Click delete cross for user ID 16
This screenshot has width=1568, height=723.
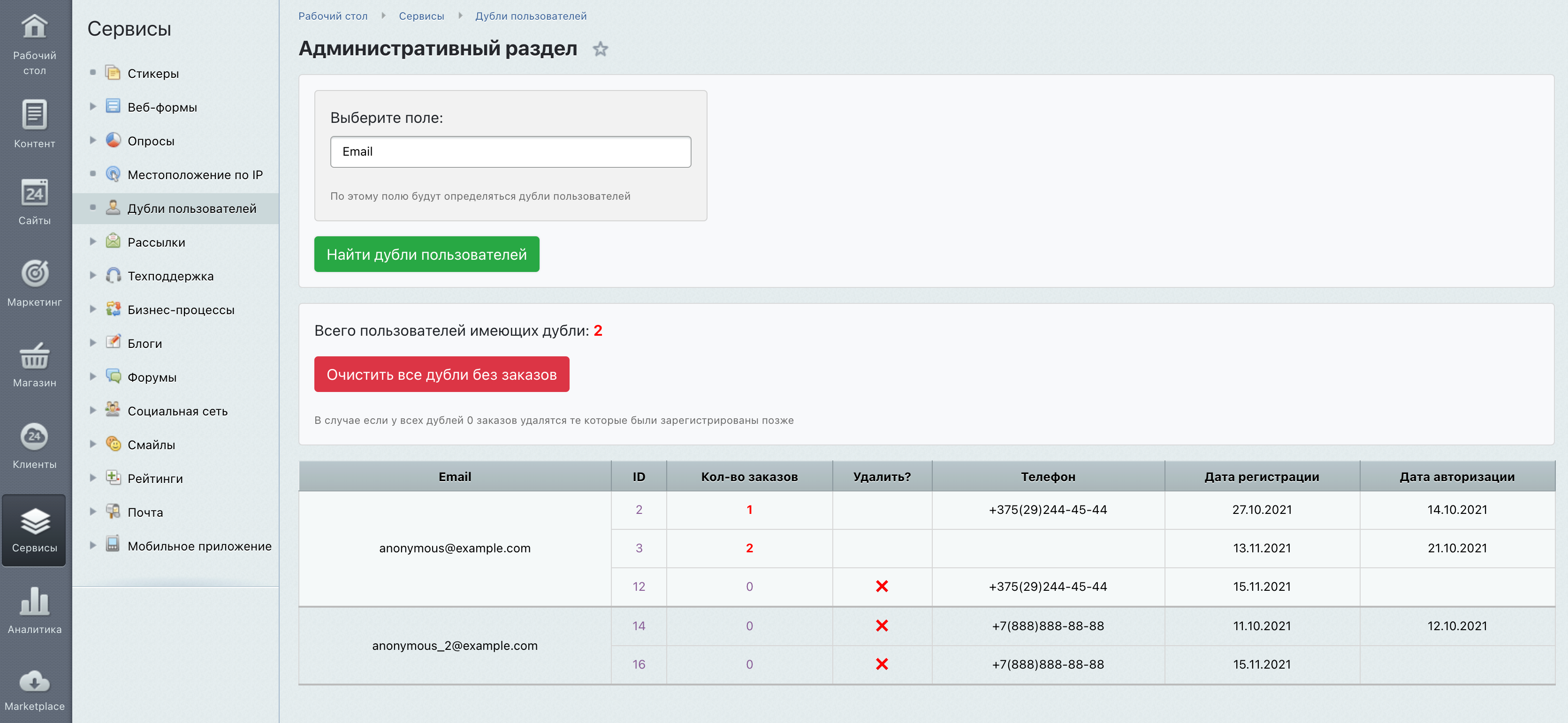click(882, 664)
